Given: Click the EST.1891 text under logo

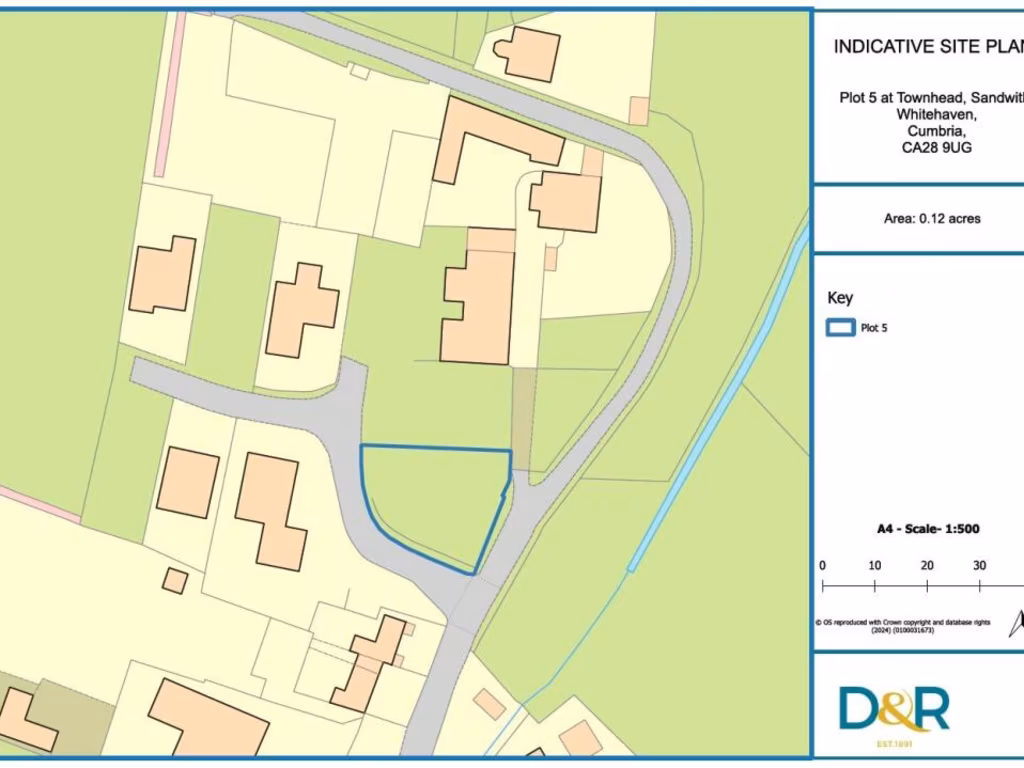Looking at the screenshot, I should pos(894,743).
